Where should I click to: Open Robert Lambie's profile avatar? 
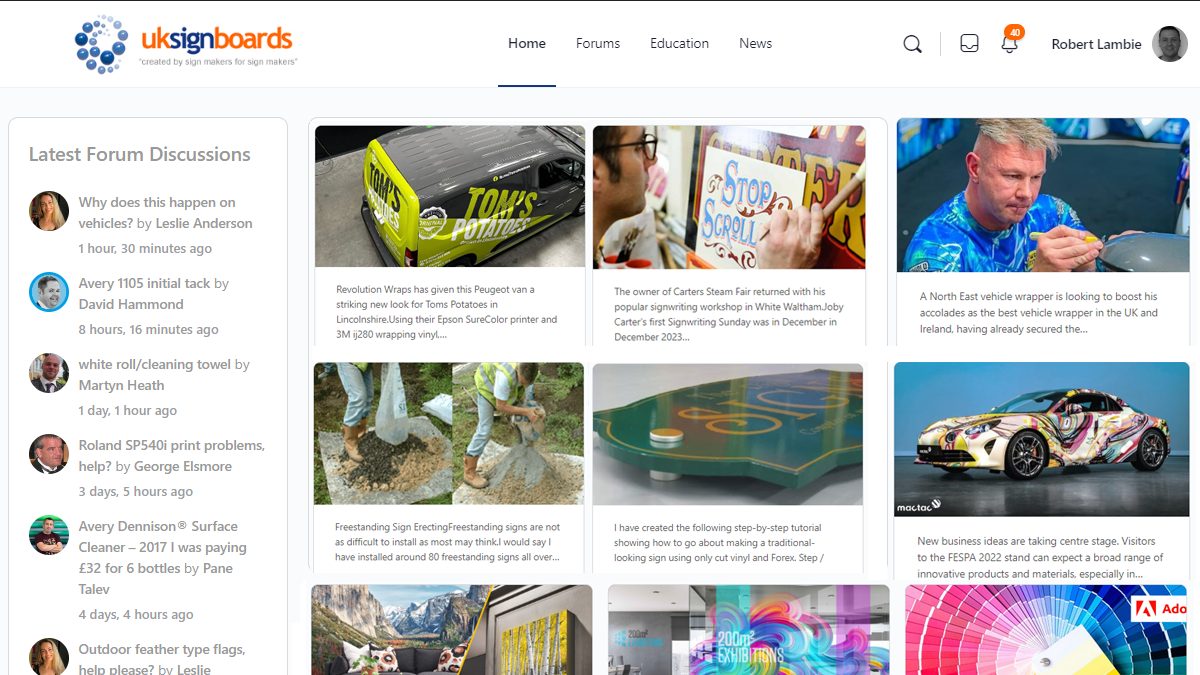(1170, 44)
